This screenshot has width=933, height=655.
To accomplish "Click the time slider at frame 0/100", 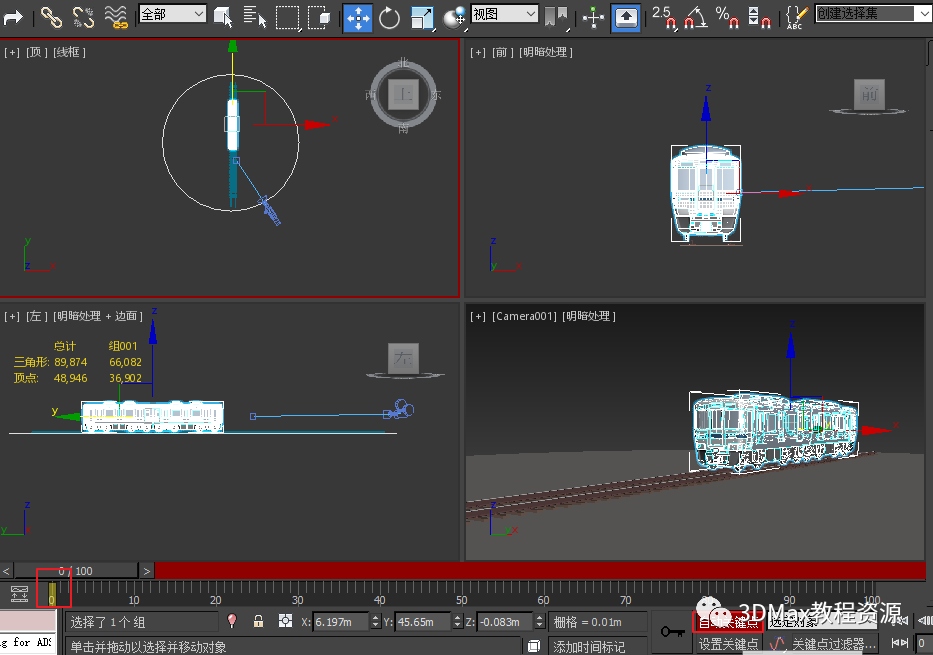I will point(75,571).
